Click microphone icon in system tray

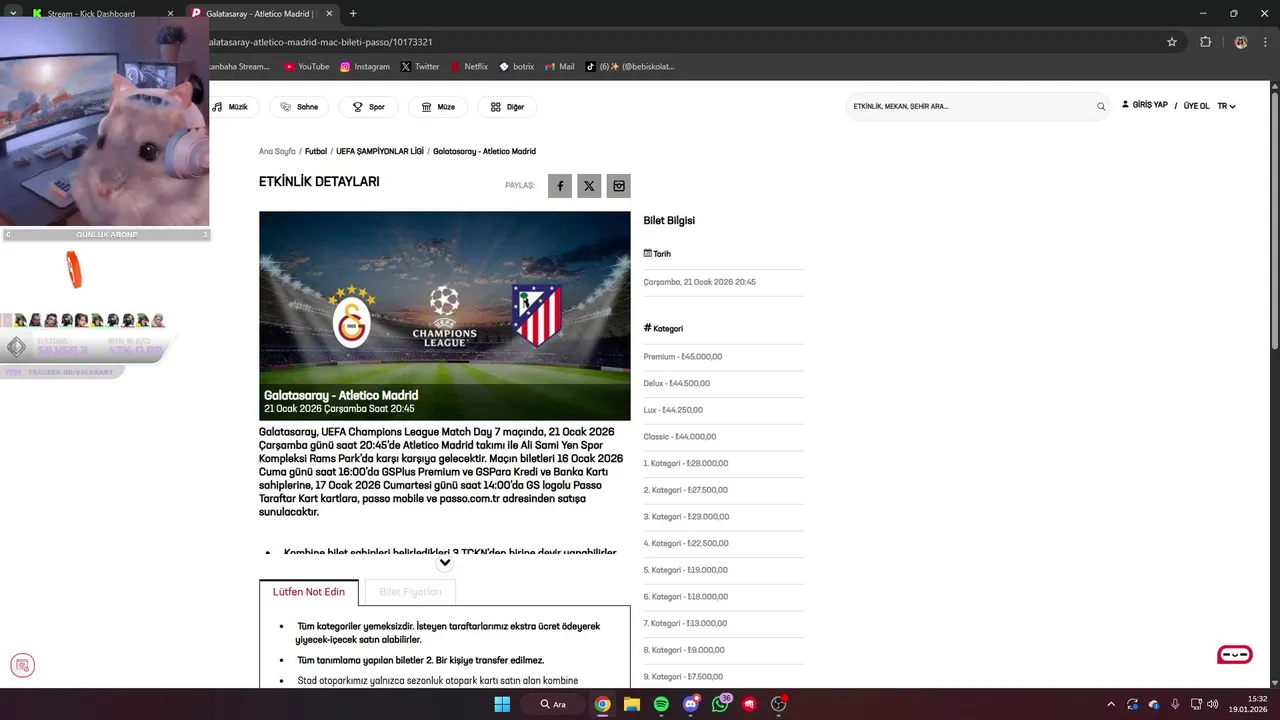1175,704
